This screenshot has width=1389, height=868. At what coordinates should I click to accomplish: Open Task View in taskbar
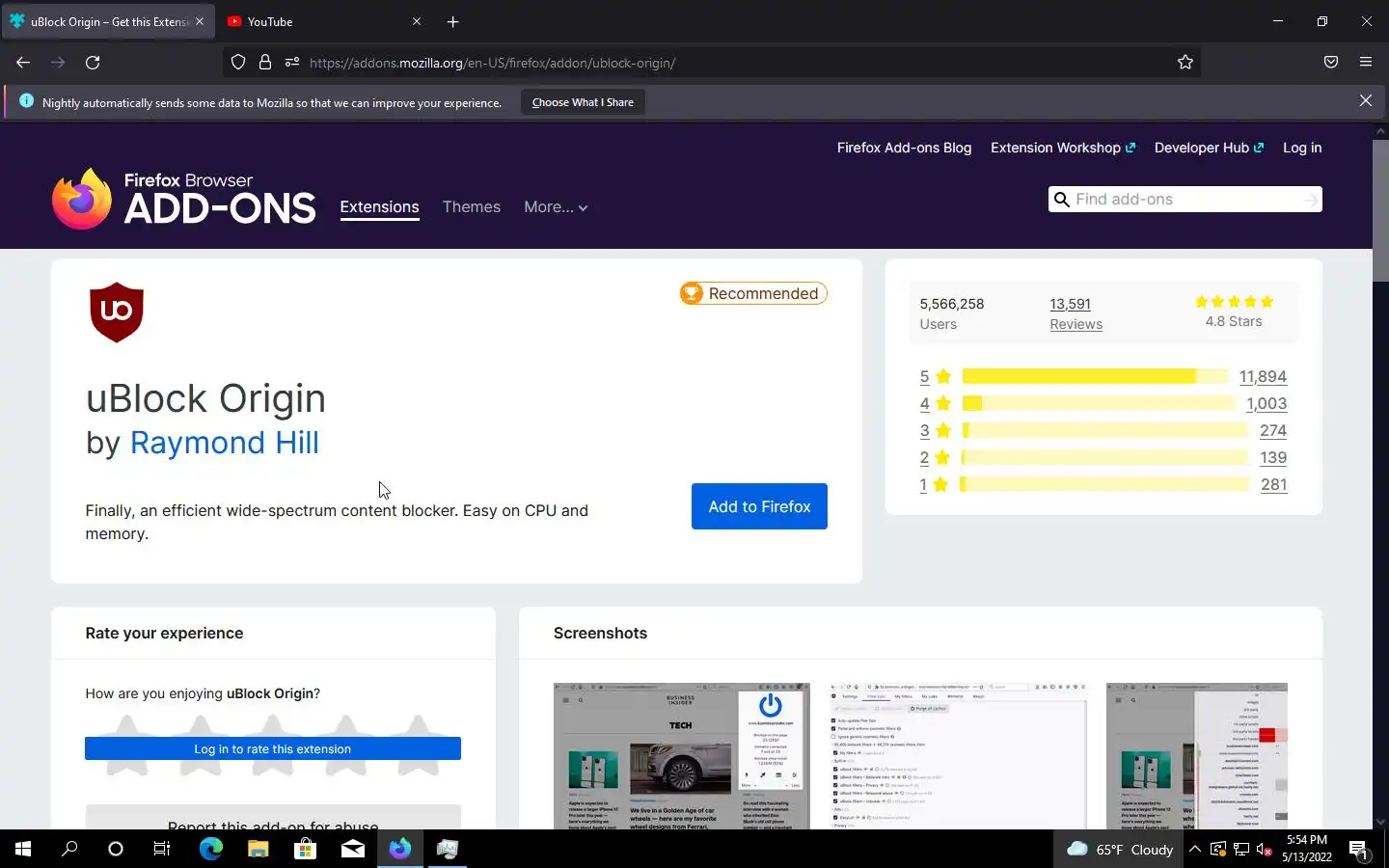click(x=162, y=849)
